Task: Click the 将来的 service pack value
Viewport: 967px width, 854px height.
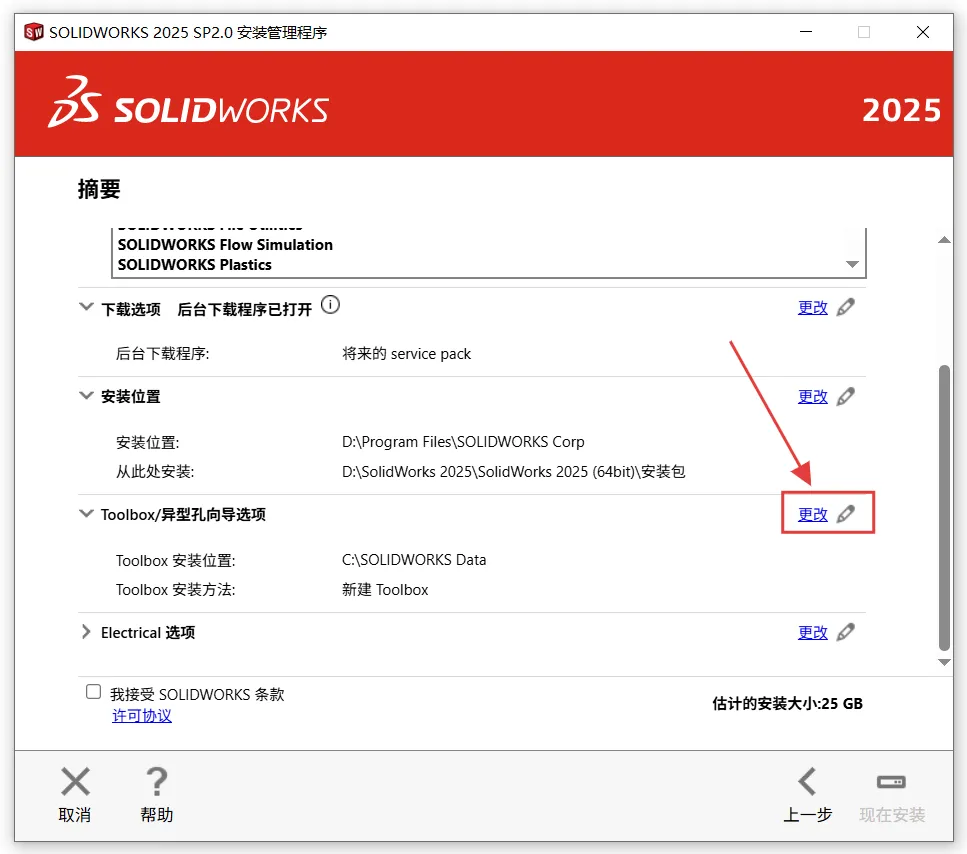Action: point(406,354)
